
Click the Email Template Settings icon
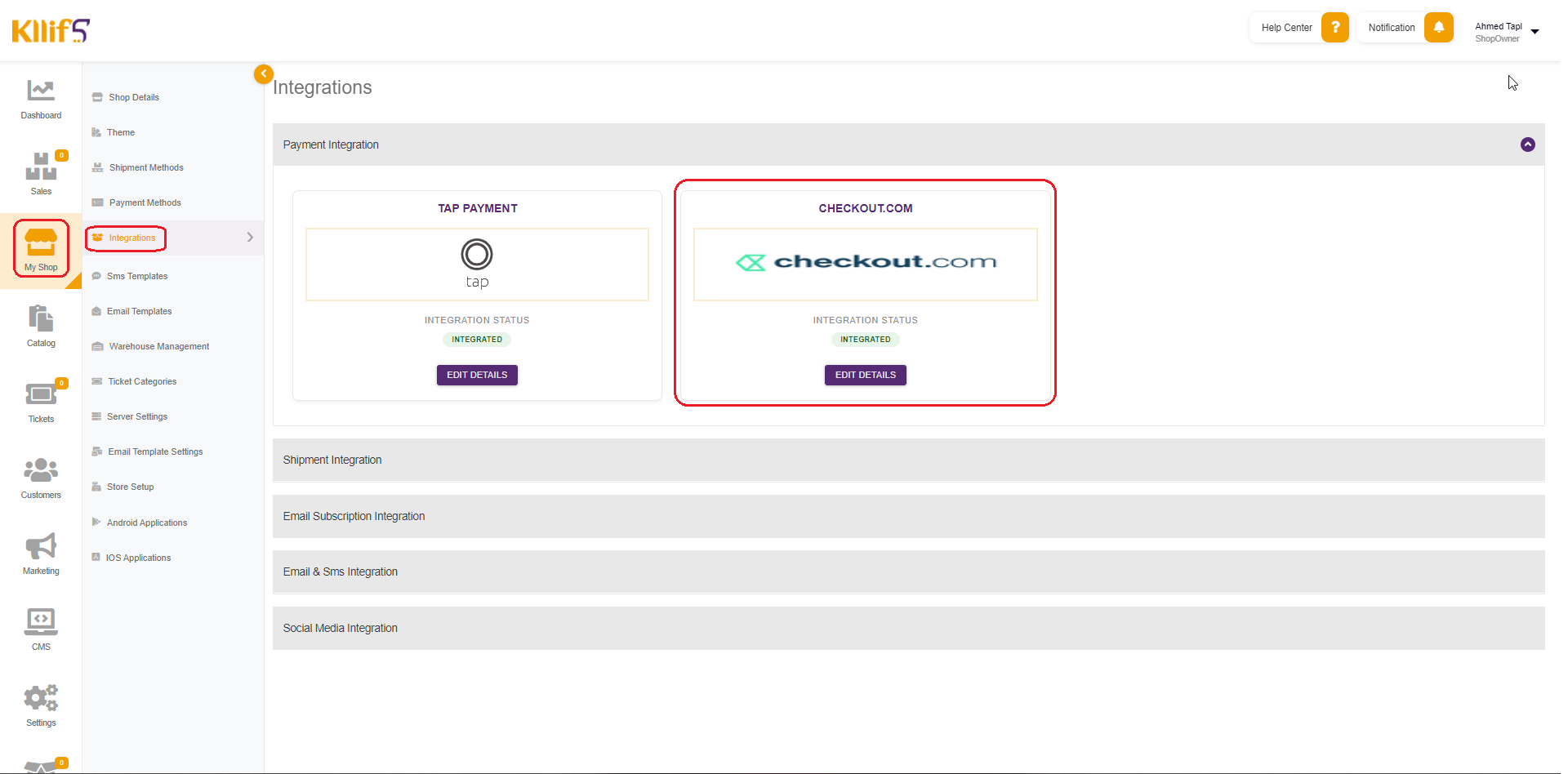point(97,451)
